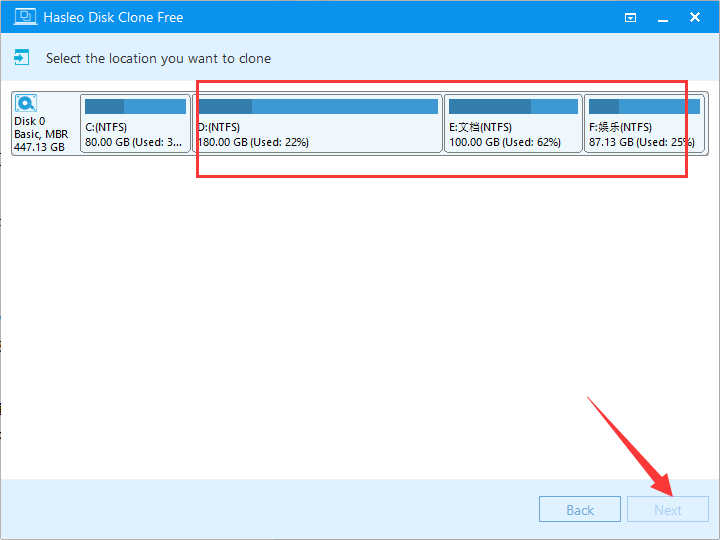This screenshot has height=540, width=720.
Task: Close the Hasleo Disk Clone window
Action: click(695, 17)
